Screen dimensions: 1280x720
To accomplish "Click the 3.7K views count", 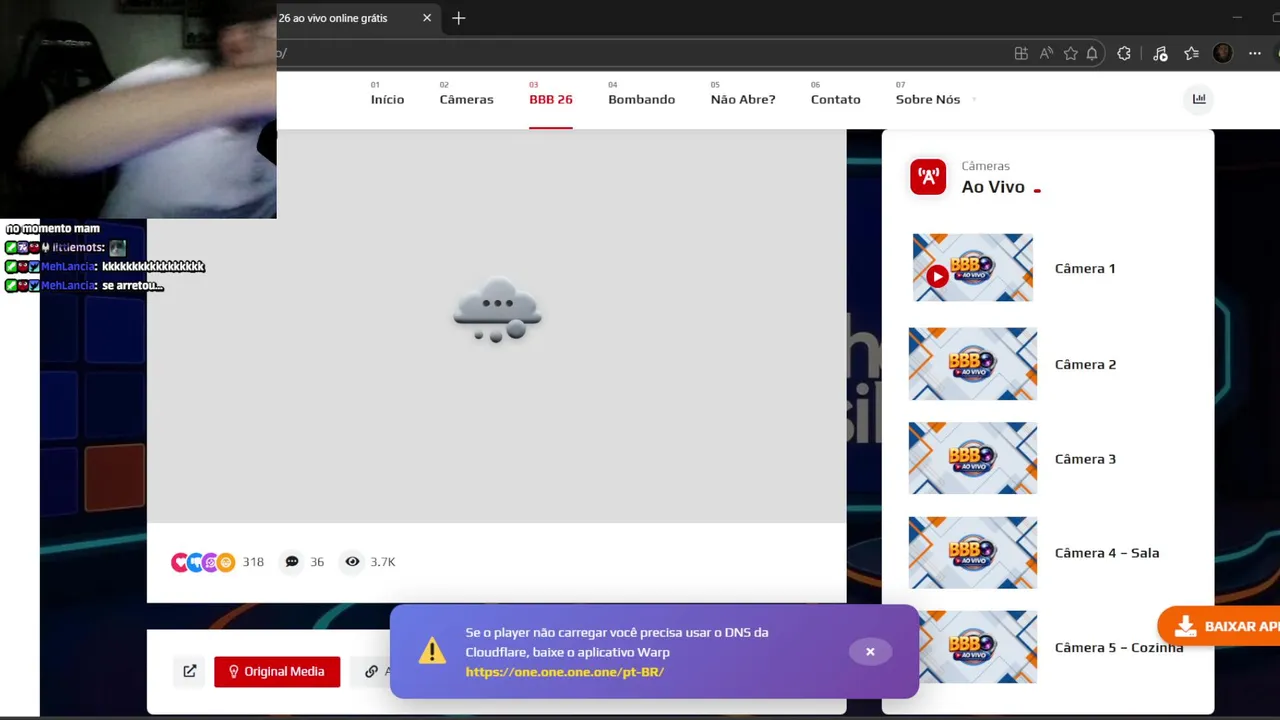I will (383, 562).
